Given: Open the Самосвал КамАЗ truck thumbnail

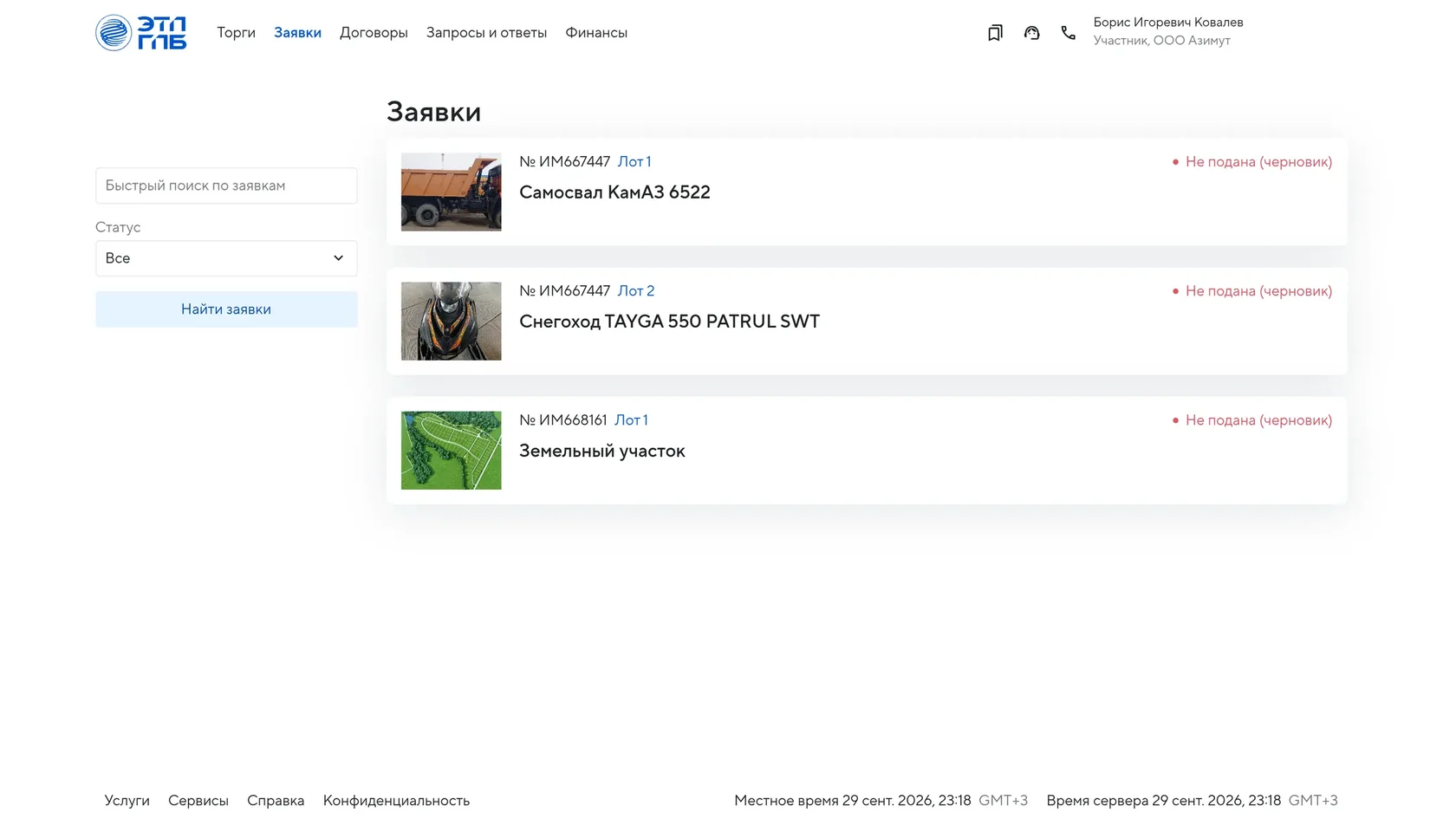Looking at the screenshot, I should coord(451,192).
